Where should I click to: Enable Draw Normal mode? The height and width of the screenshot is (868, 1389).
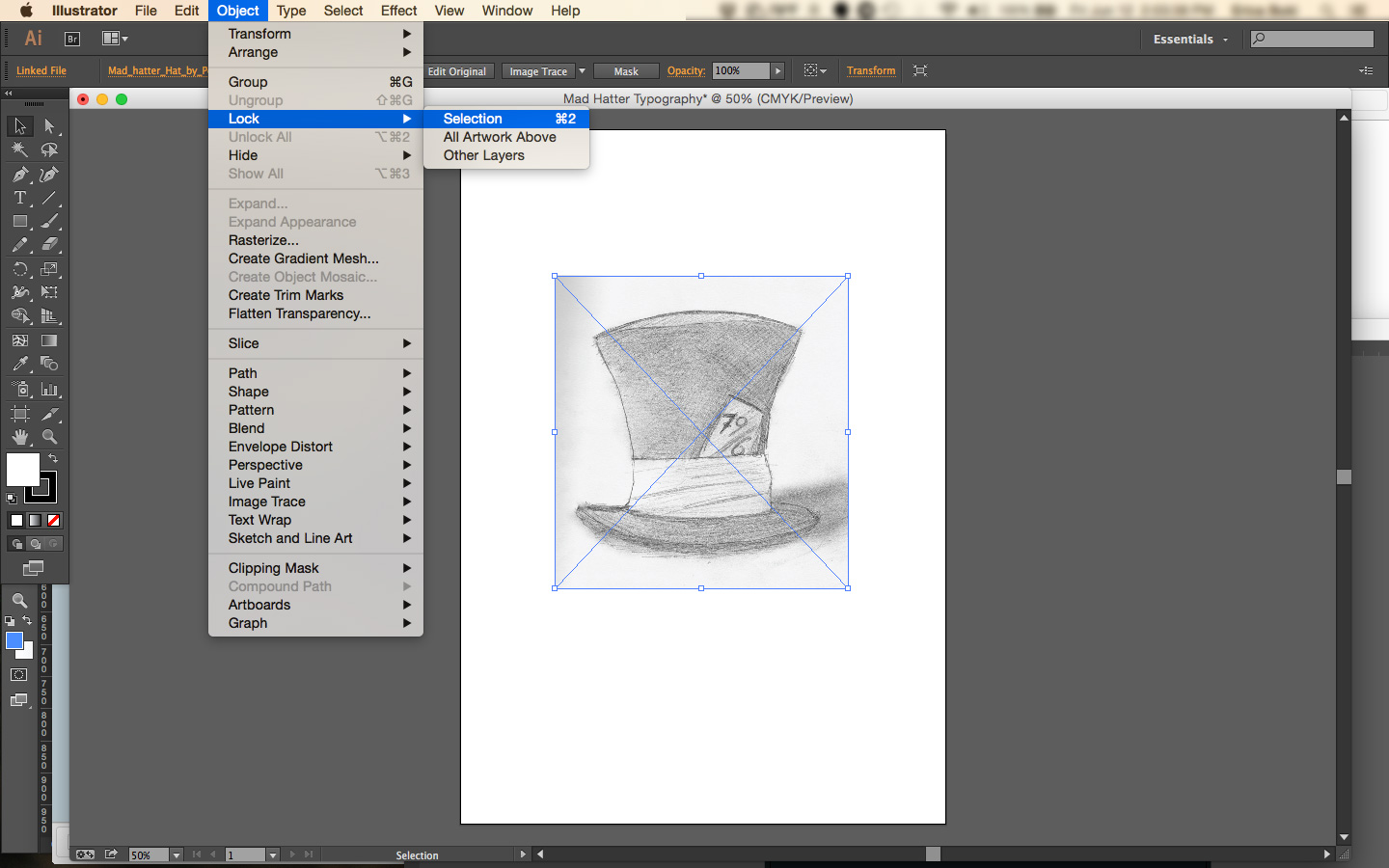pos(16,544)
